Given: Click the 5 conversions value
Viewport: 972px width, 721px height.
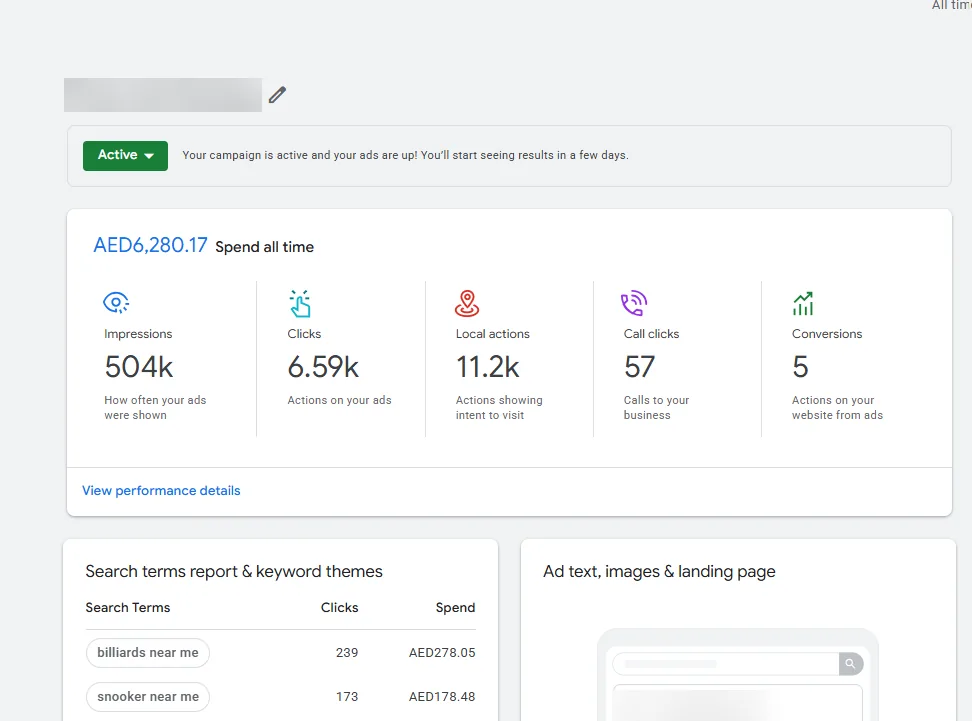Looking at the screenshot, I should (800, 367).
